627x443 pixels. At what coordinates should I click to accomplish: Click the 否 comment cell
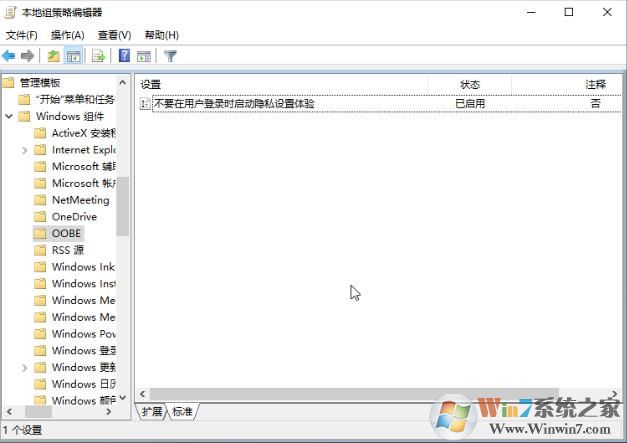[x=595, y=104]
